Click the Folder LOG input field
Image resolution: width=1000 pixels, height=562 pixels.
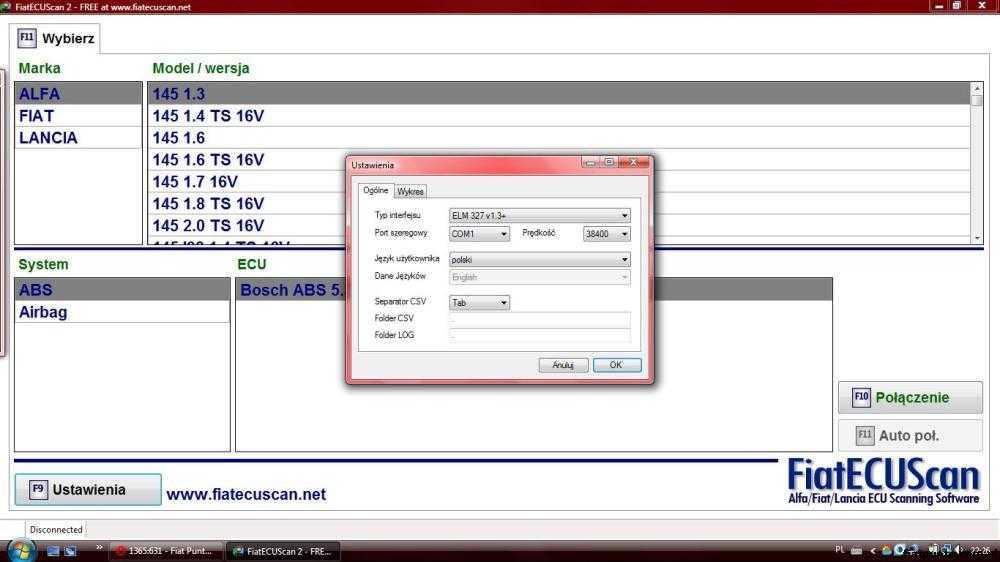[540, 335]
